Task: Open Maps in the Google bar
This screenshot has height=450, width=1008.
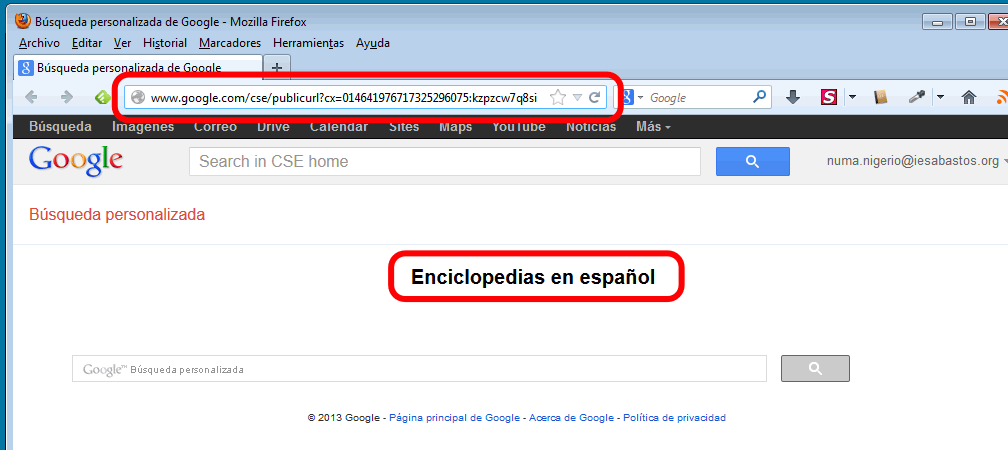Action: [456, 127]
